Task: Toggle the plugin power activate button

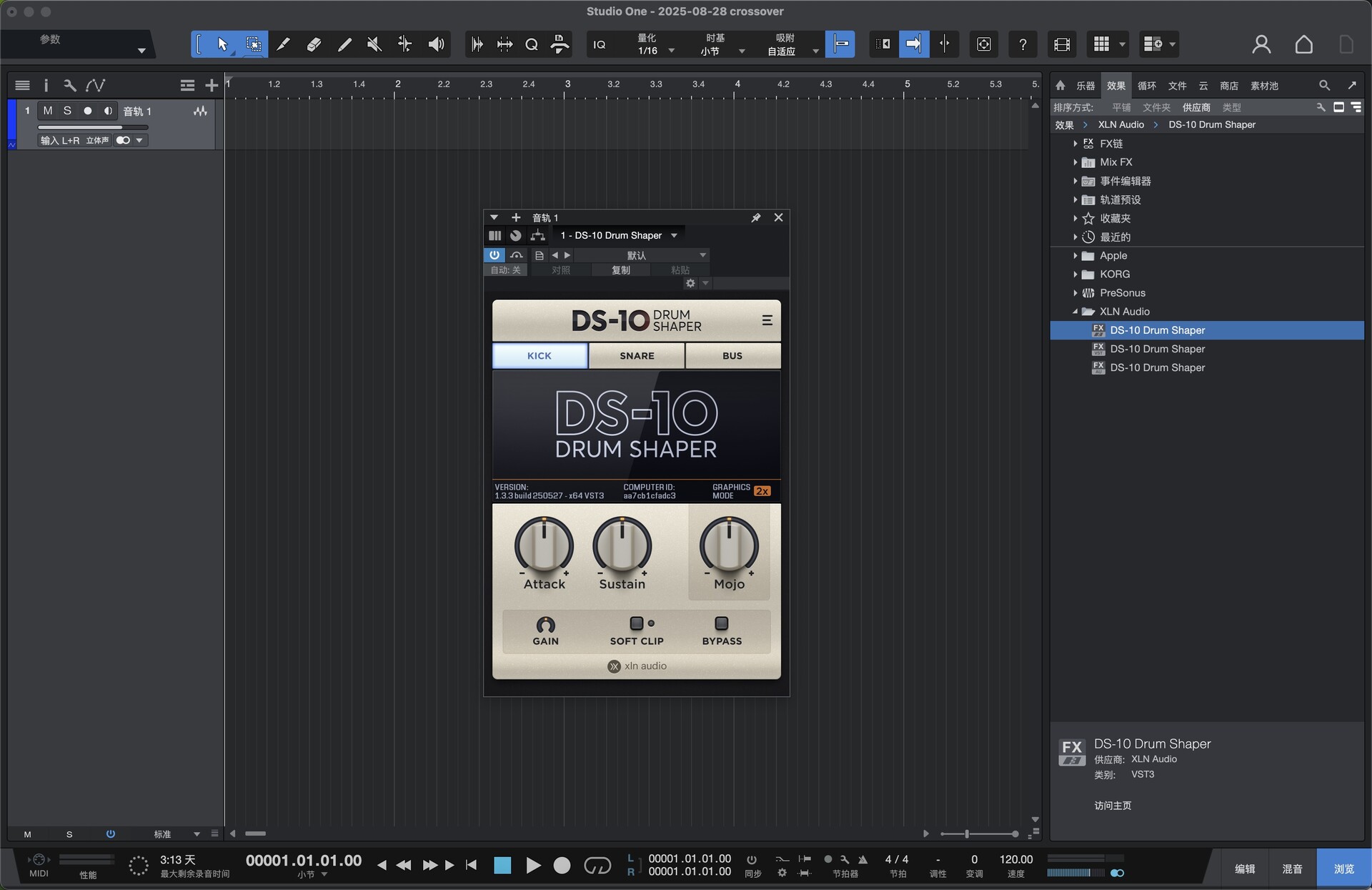Action: pyautogui.click(x=494, y=255)
